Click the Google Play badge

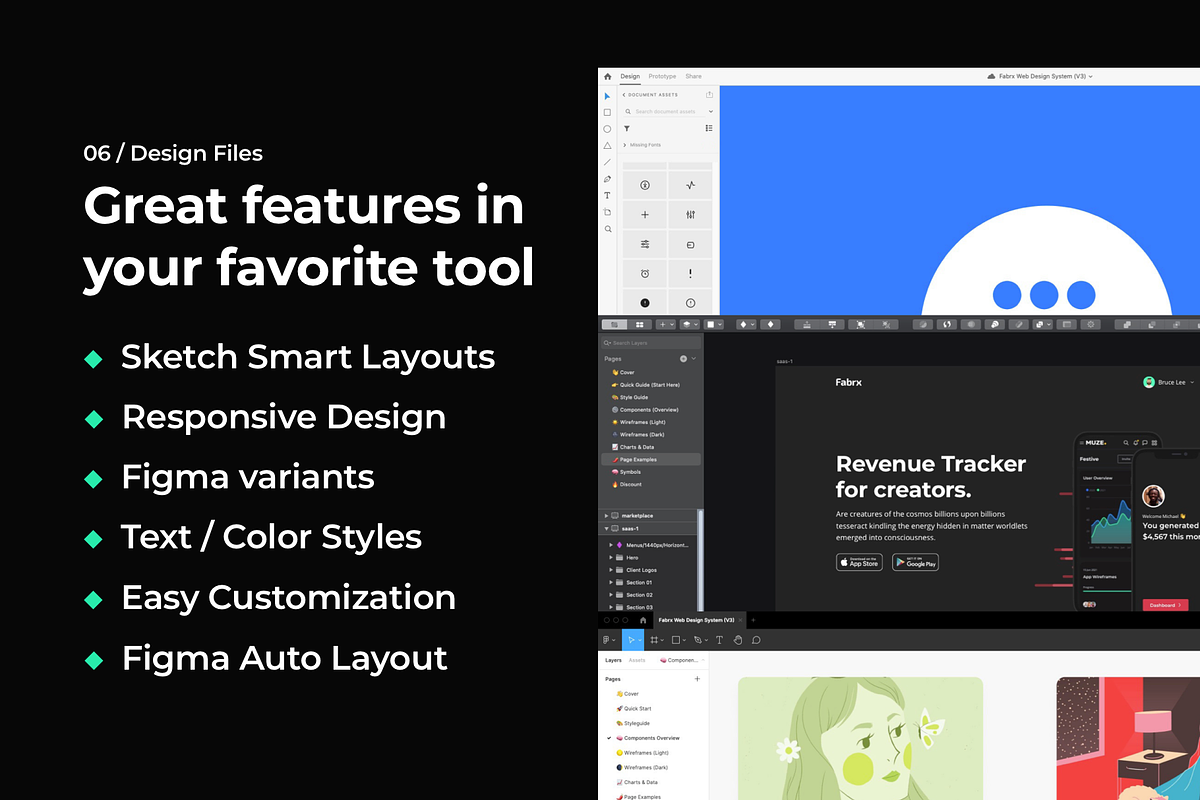point(915,562)
